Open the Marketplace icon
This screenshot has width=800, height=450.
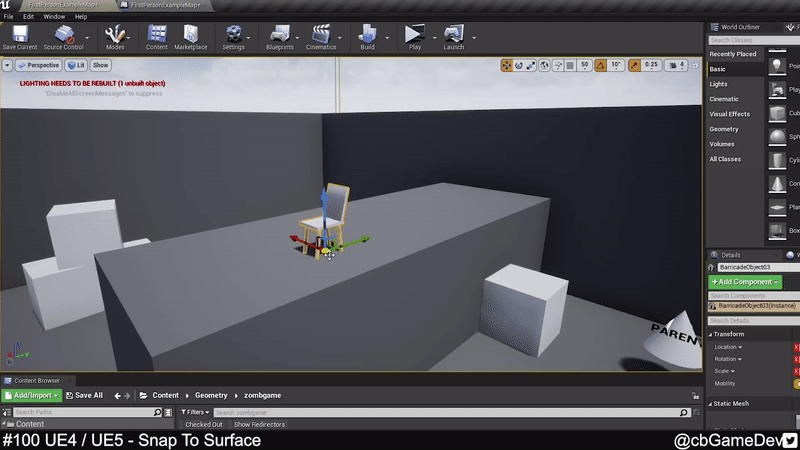click(x=190, y=37)
